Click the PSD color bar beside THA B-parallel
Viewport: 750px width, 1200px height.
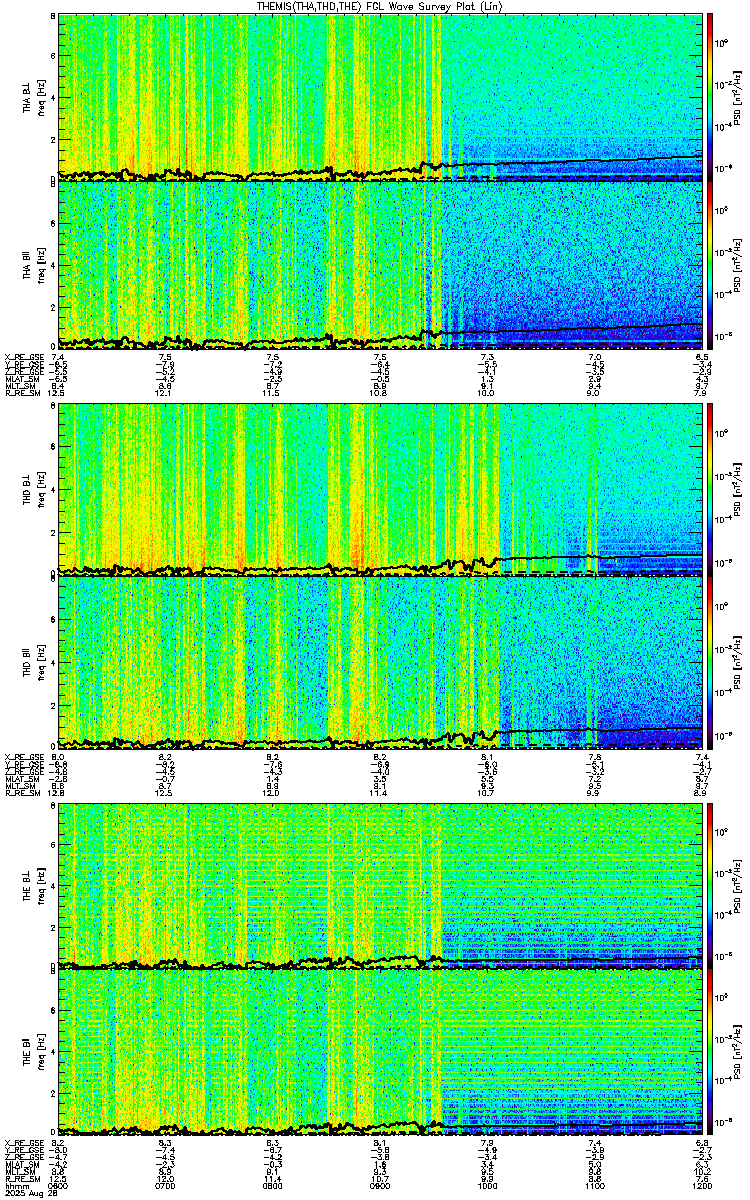point(710,264)
